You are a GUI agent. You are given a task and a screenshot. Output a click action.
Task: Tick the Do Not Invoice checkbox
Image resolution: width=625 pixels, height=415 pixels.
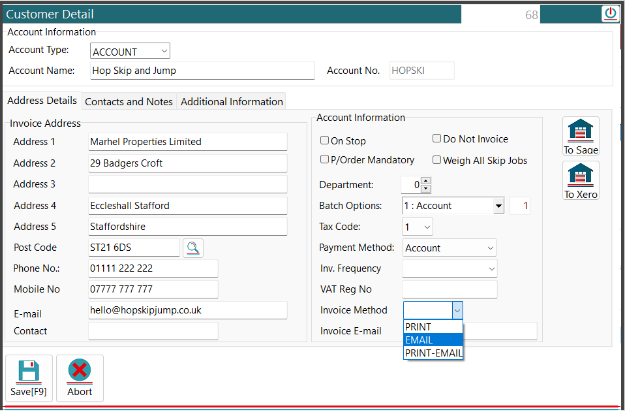437,139
